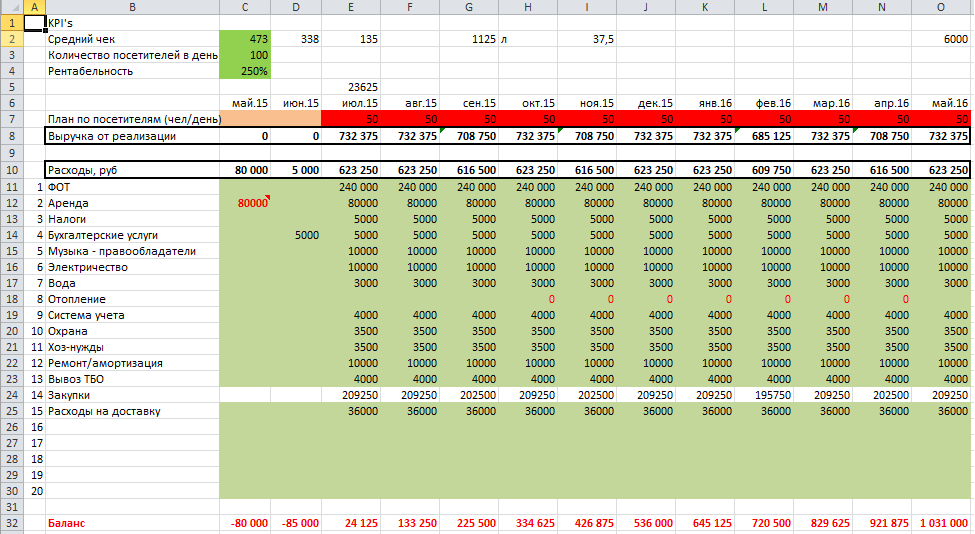The width and height of the screenshot is (975, 534).
Task: Select row 24 header
Action: pyautogui.click(x=12, y=395)
